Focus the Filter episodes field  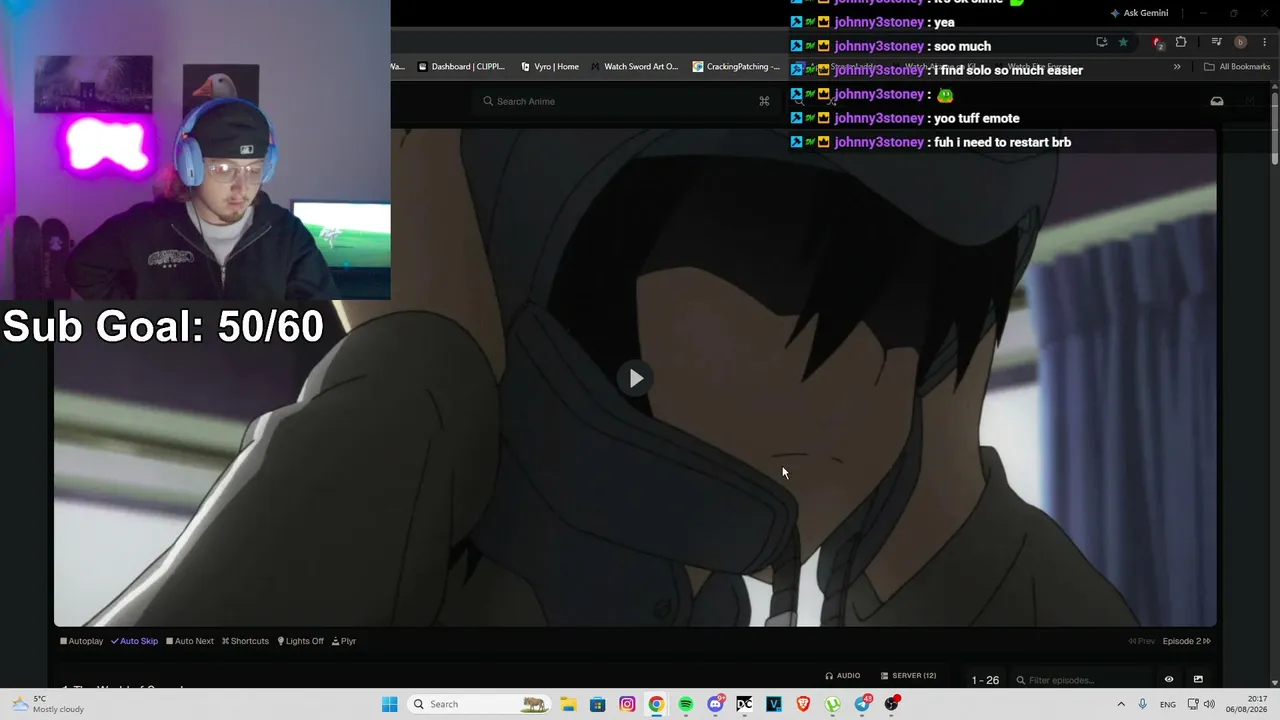1083,680
